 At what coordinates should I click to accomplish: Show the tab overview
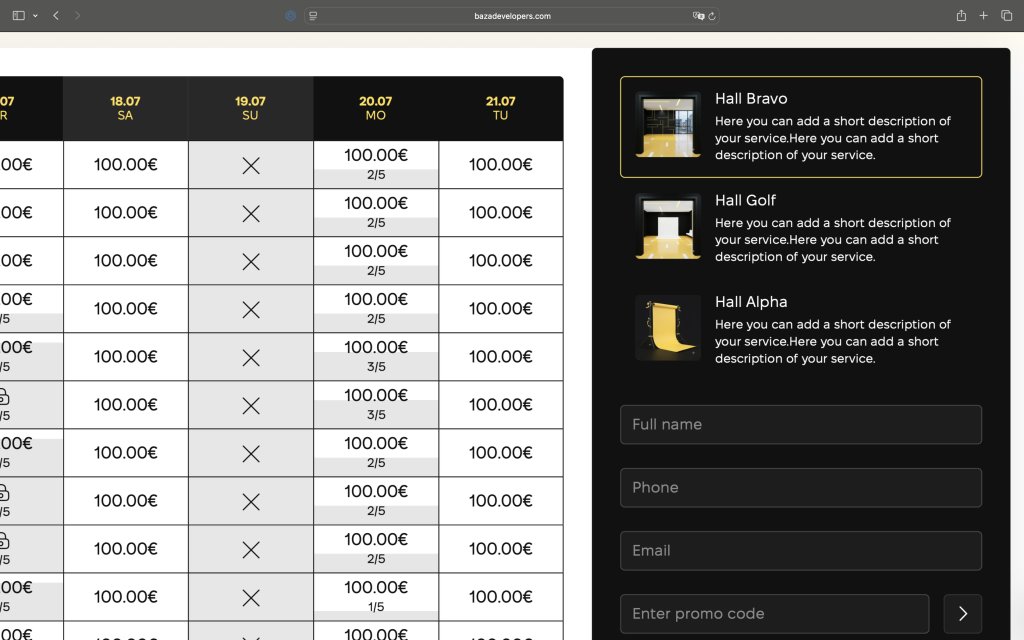tap(1006, 16)
